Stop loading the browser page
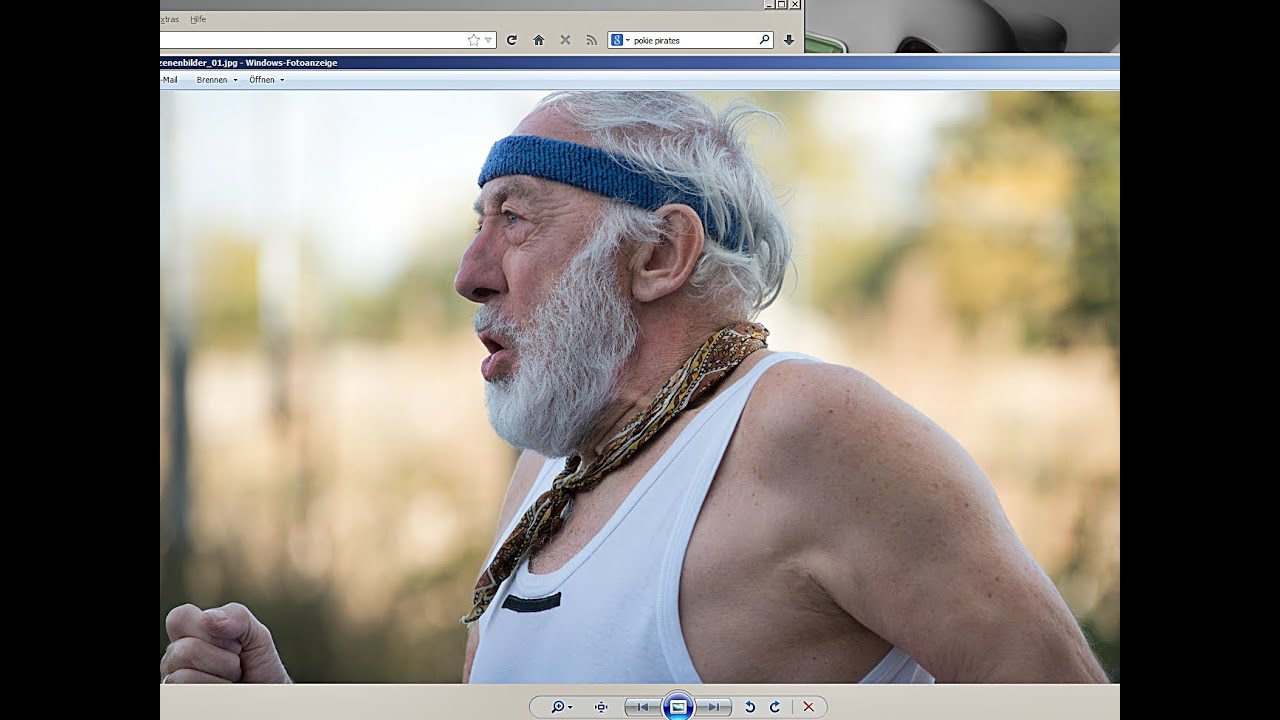This screenshot has height=720, width=1280. point(565,40)
